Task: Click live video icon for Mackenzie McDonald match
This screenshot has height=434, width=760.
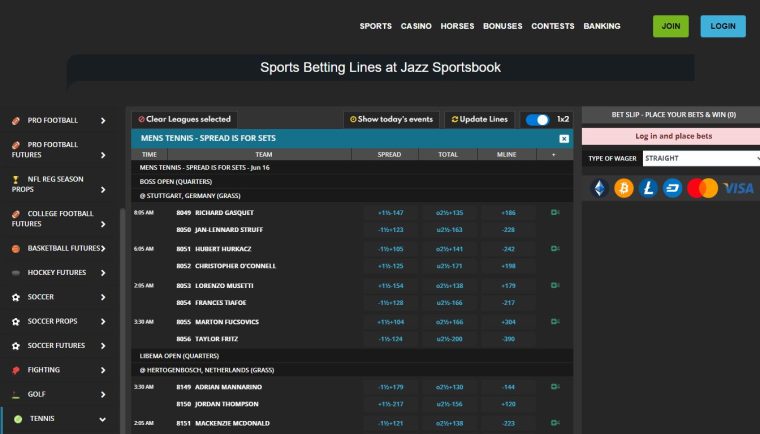Action: coord(555,423)
